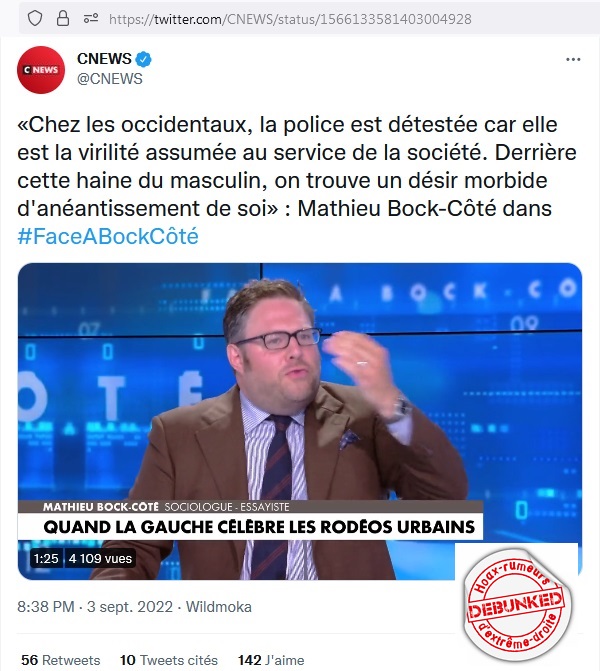The image size is (600, 671).
Task: Click the Debunked stamp sticker
Action: tap(517, 604)
